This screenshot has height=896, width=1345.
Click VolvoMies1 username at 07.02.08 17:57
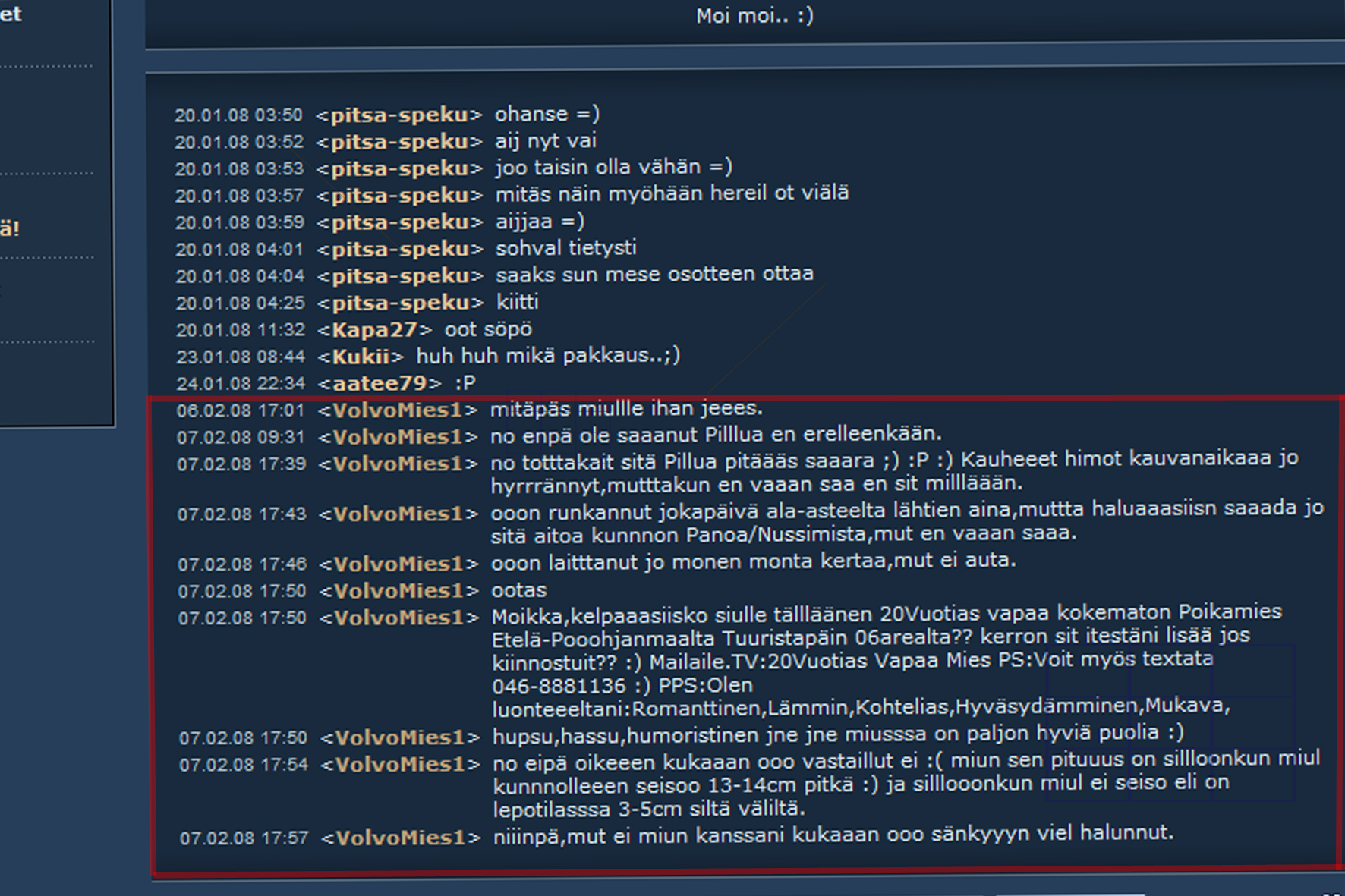401,838
